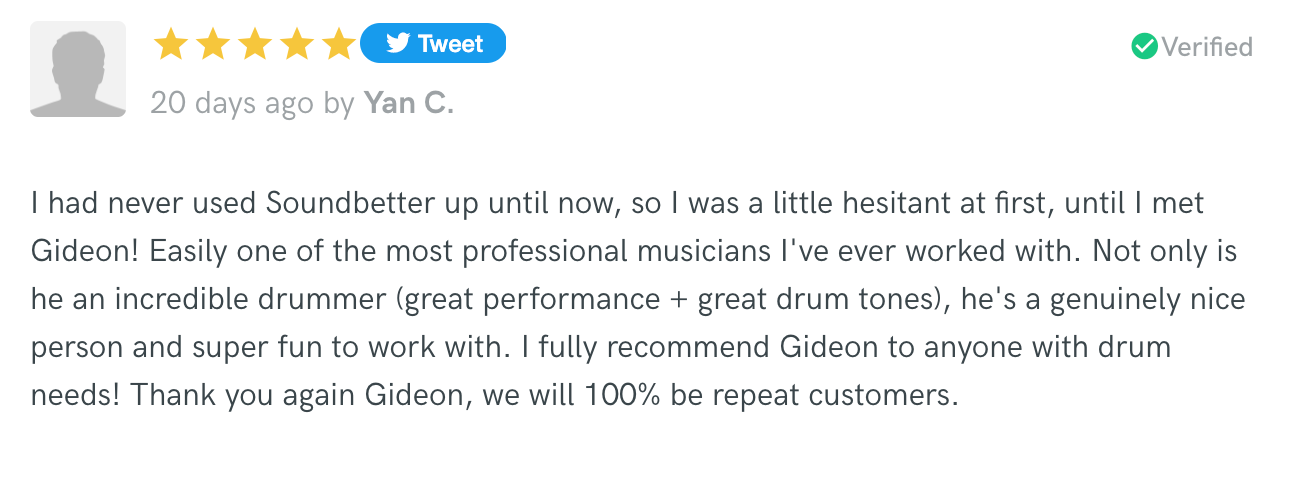The width and height of the screenshot is (1292, 484).
Task: Click the first yellow rating star
Action: click(x=171, y=44)
